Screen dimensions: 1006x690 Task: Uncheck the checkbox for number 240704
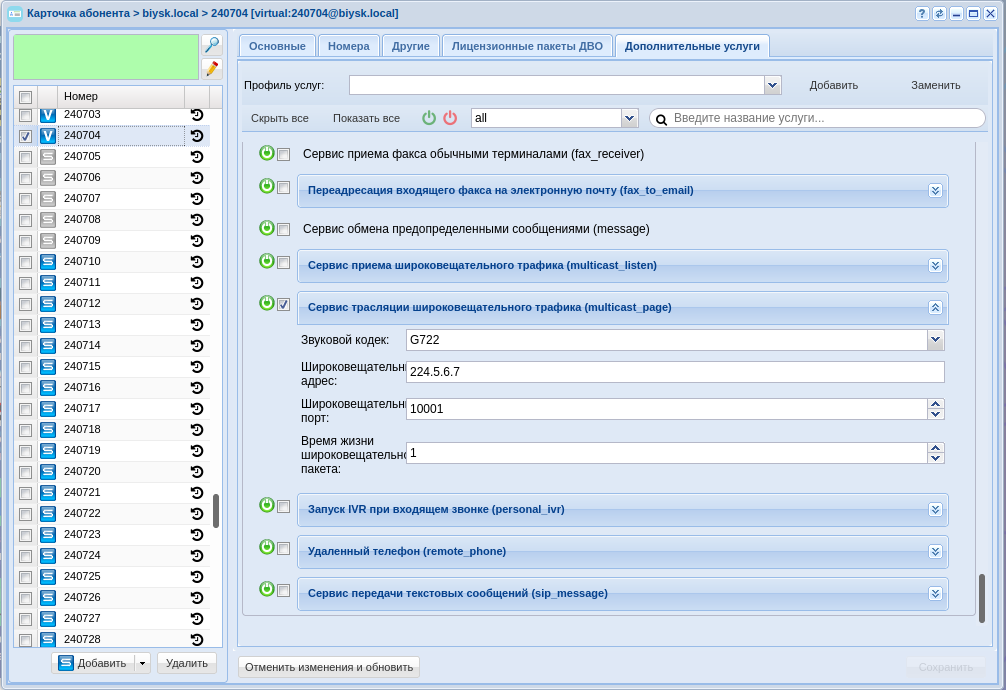click(26, 136)
